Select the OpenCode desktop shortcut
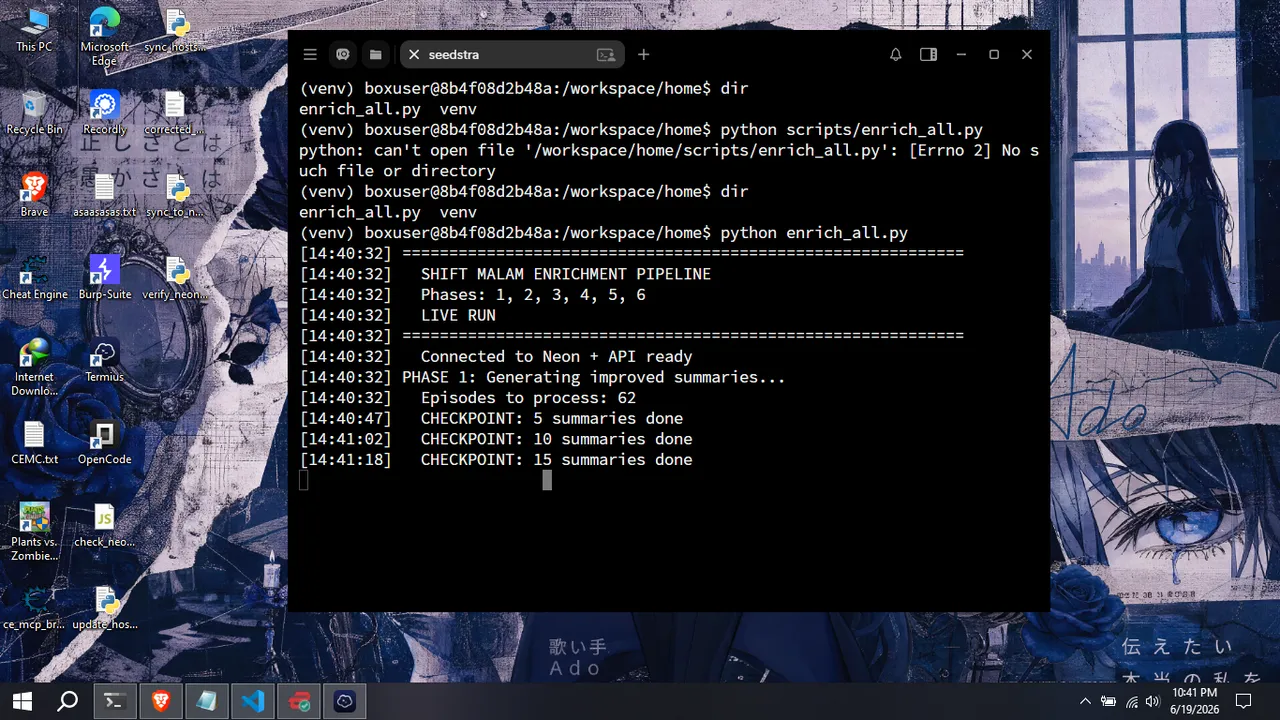 (105, 443)
